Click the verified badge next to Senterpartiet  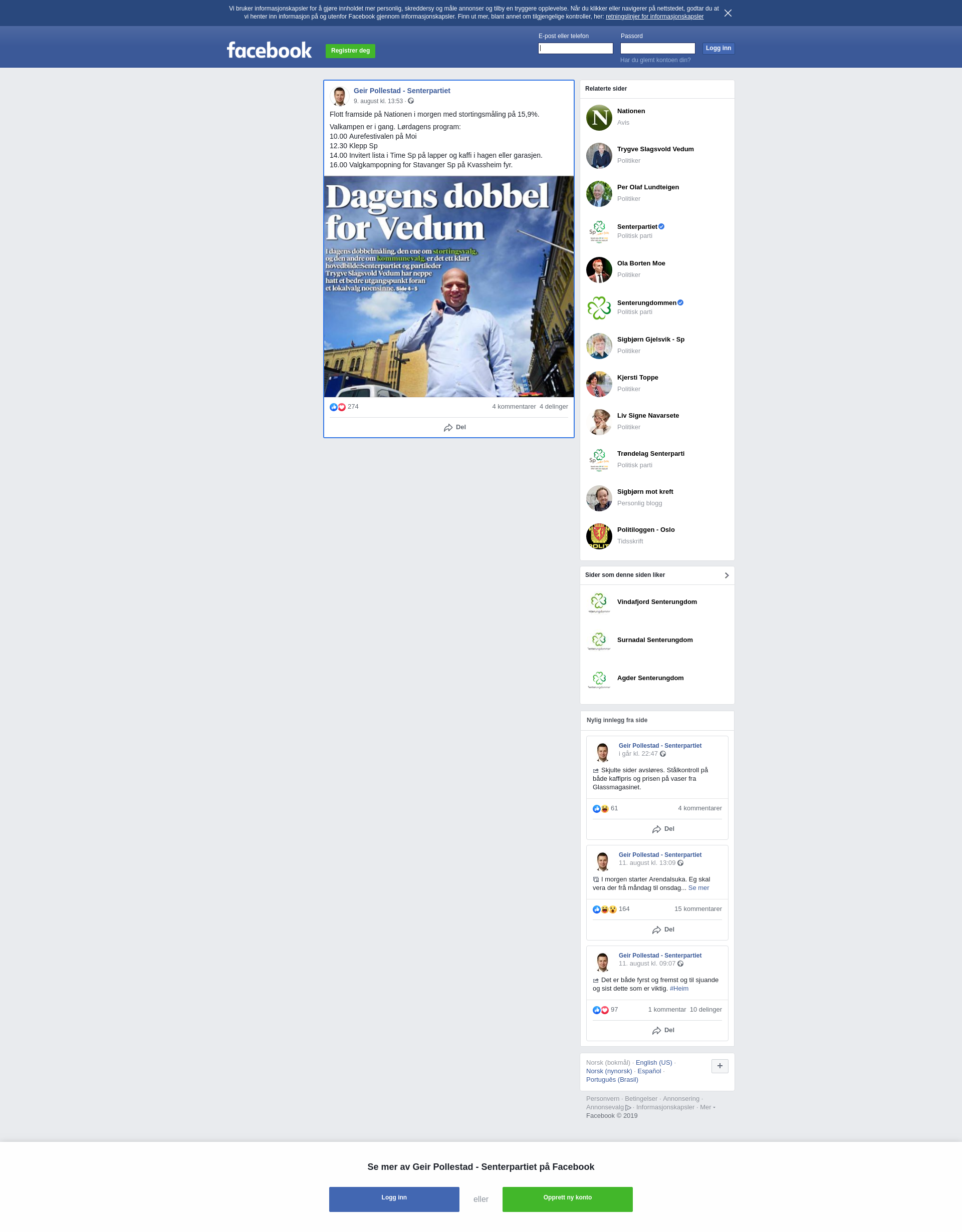click(661, 227)
